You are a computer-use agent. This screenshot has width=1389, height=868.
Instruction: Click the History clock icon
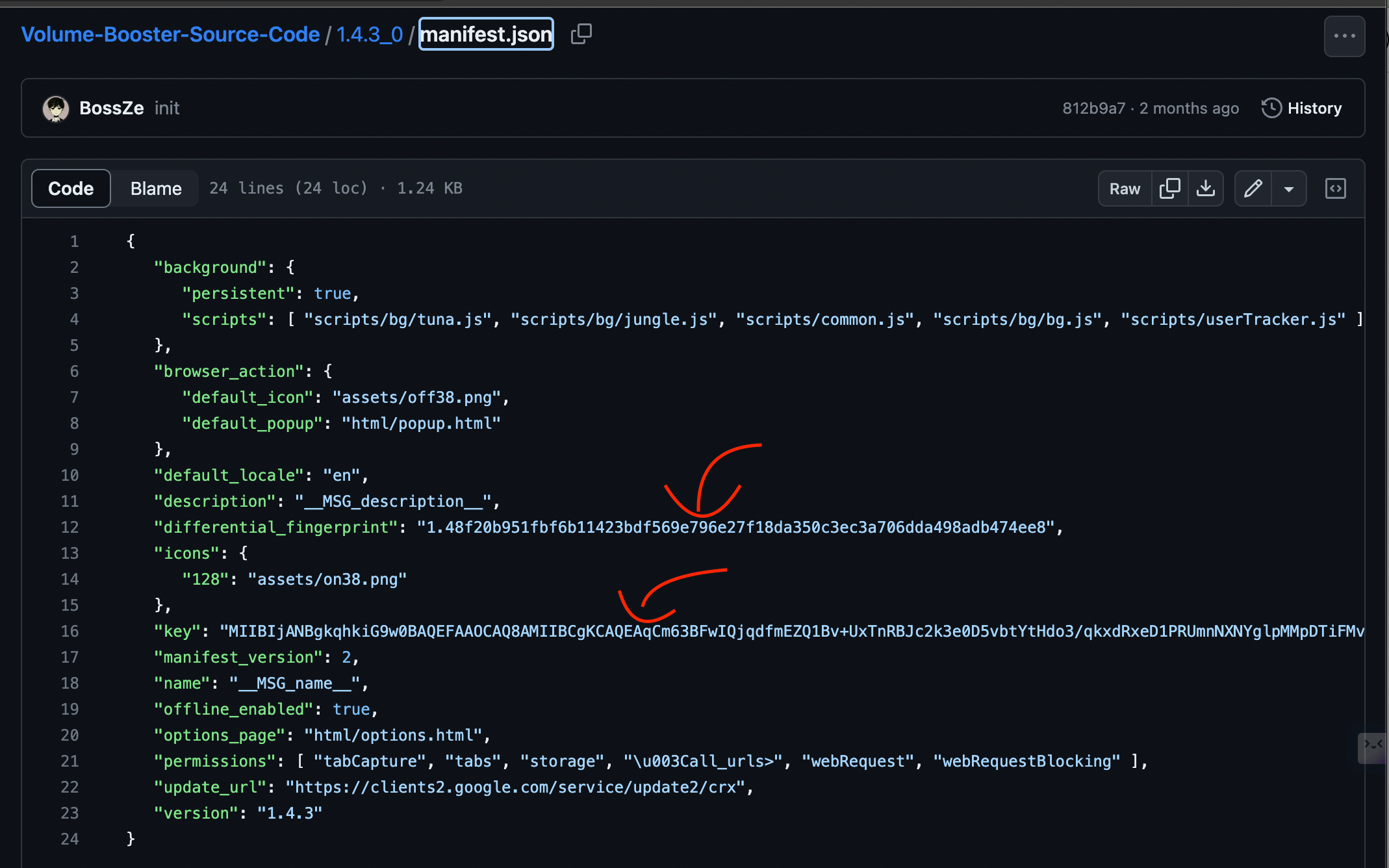pos(1271,108)
